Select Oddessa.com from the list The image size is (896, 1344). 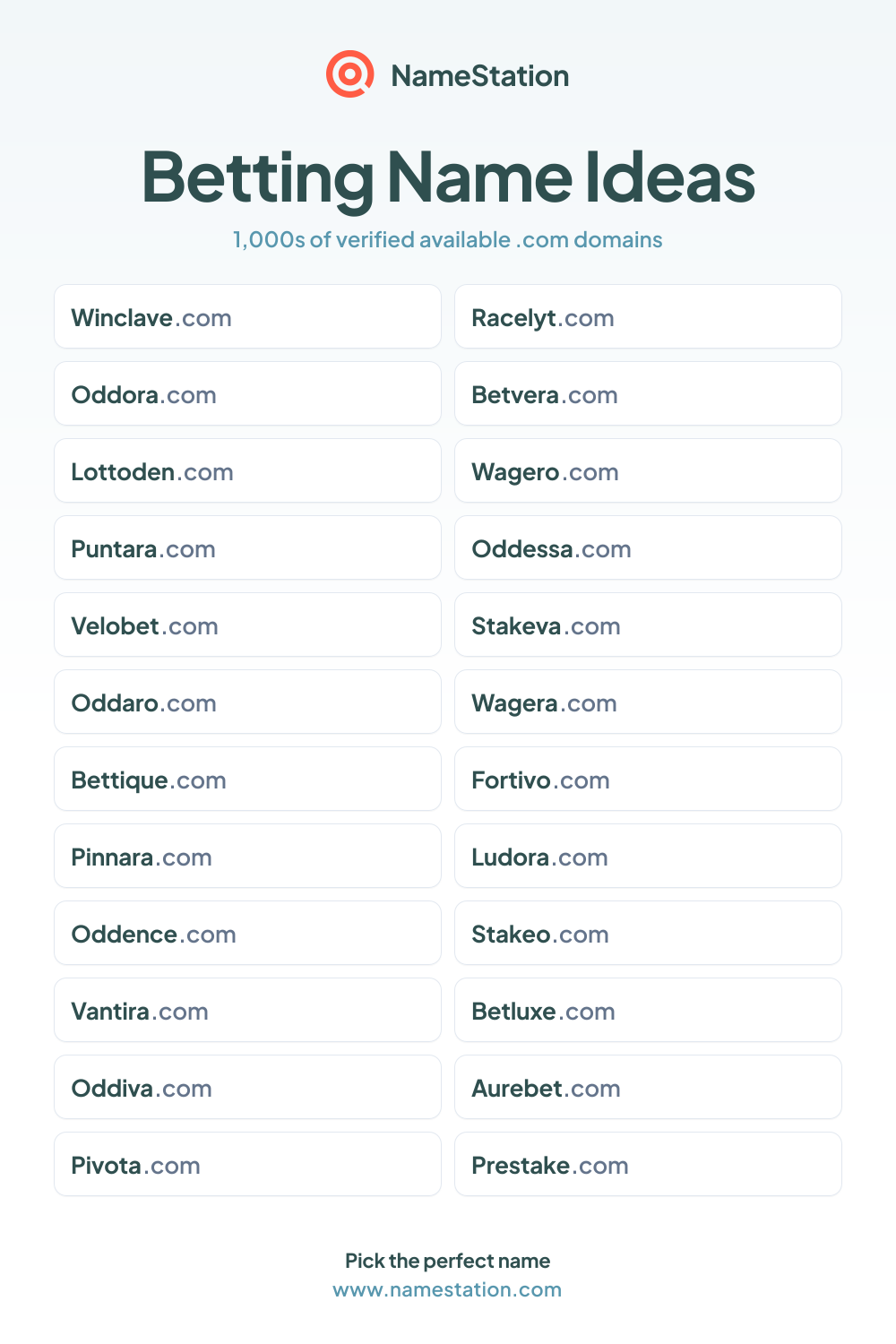coord(648,547)
